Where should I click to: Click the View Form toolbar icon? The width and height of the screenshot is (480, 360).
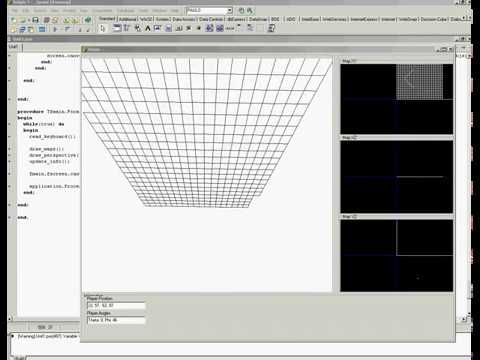pyautogui.click(x=22, y=29)
